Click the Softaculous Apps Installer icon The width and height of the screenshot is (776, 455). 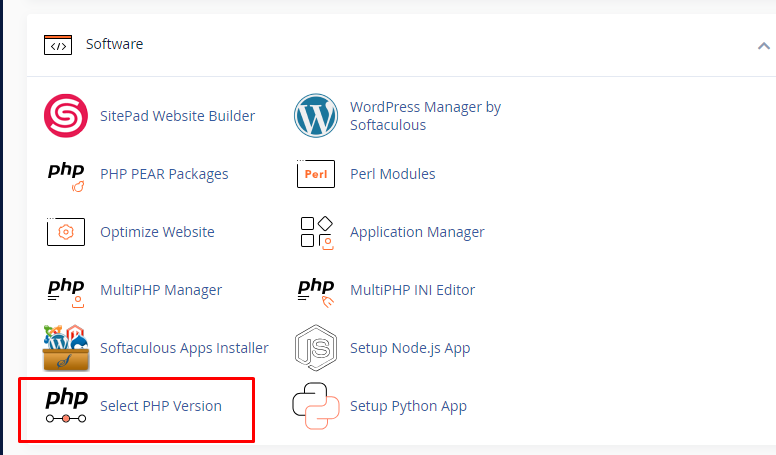click(66, 348)
